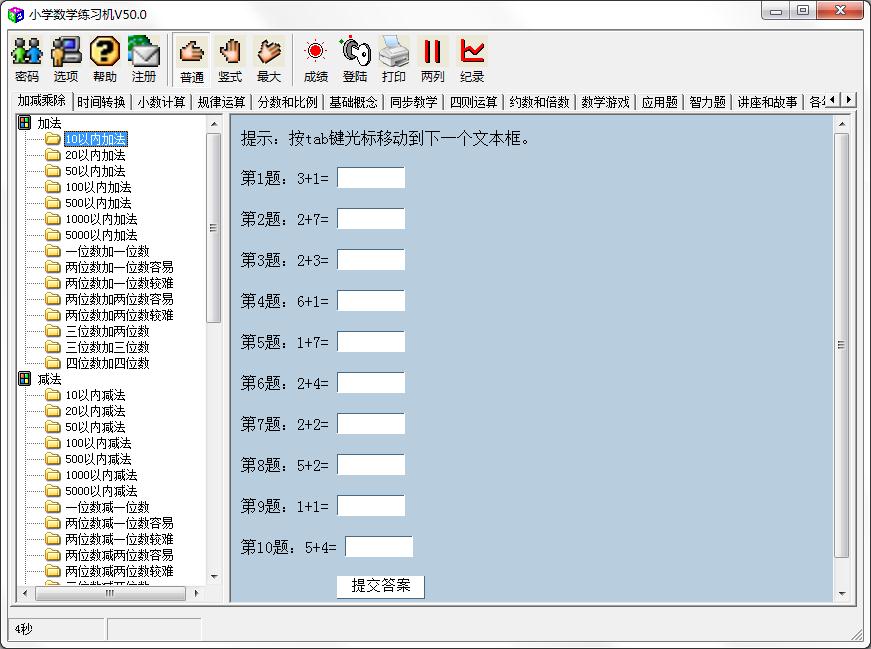
Task: Toggle 两列 two-column layout icon
Action: (433, 59)
